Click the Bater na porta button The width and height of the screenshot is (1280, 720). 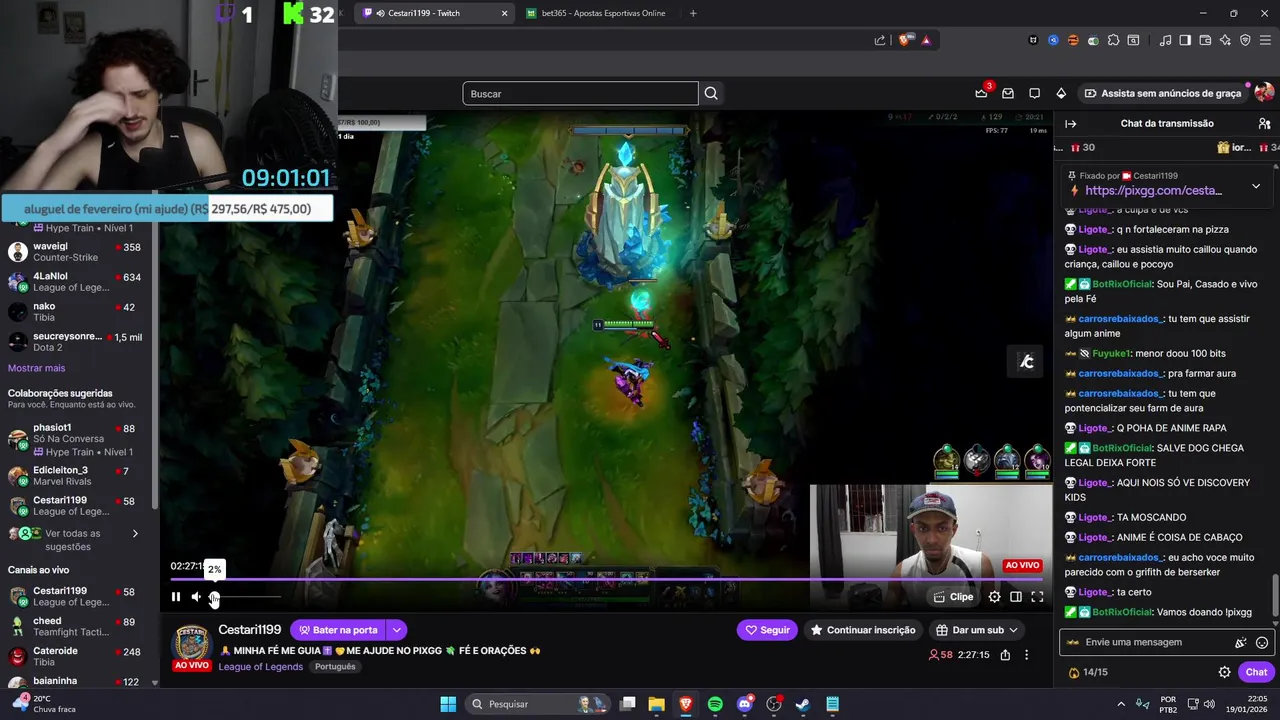(338, 630)
